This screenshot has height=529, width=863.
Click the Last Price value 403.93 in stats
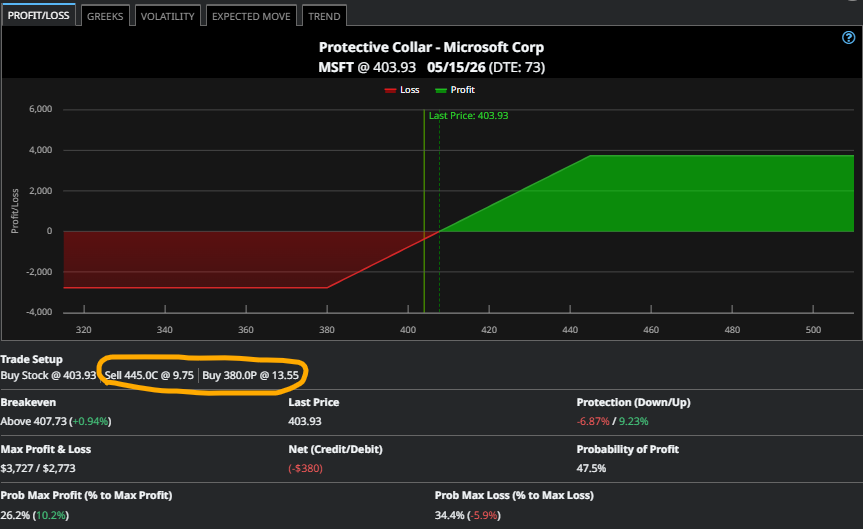pos(305,421)
